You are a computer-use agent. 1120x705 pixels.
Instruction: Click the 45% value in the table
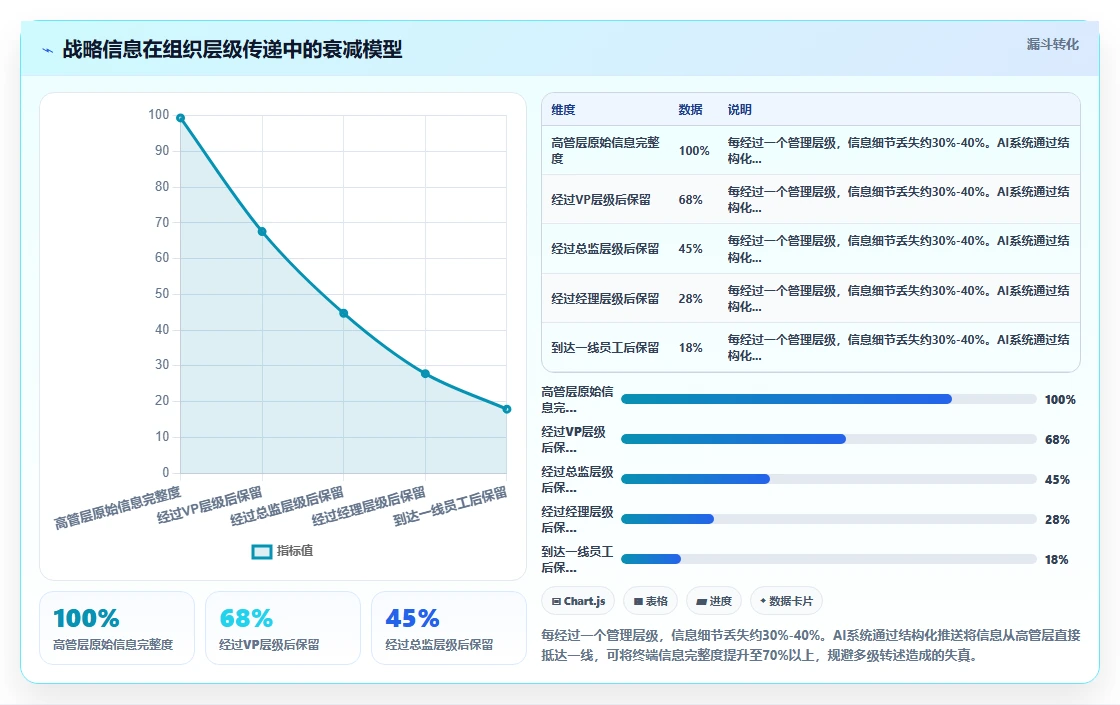(x=690, y=249)
